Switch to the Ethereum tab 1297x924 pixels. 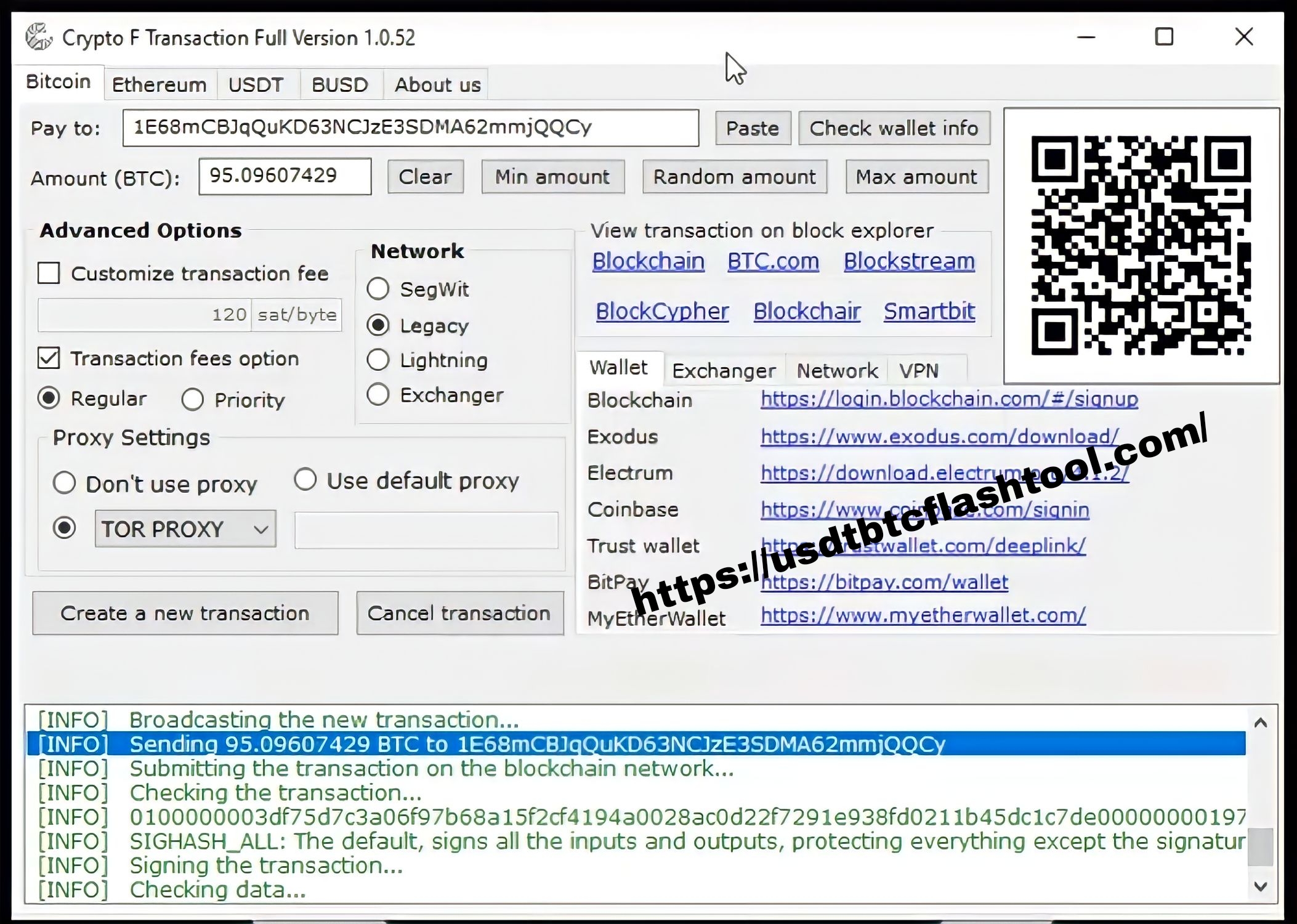159,84
